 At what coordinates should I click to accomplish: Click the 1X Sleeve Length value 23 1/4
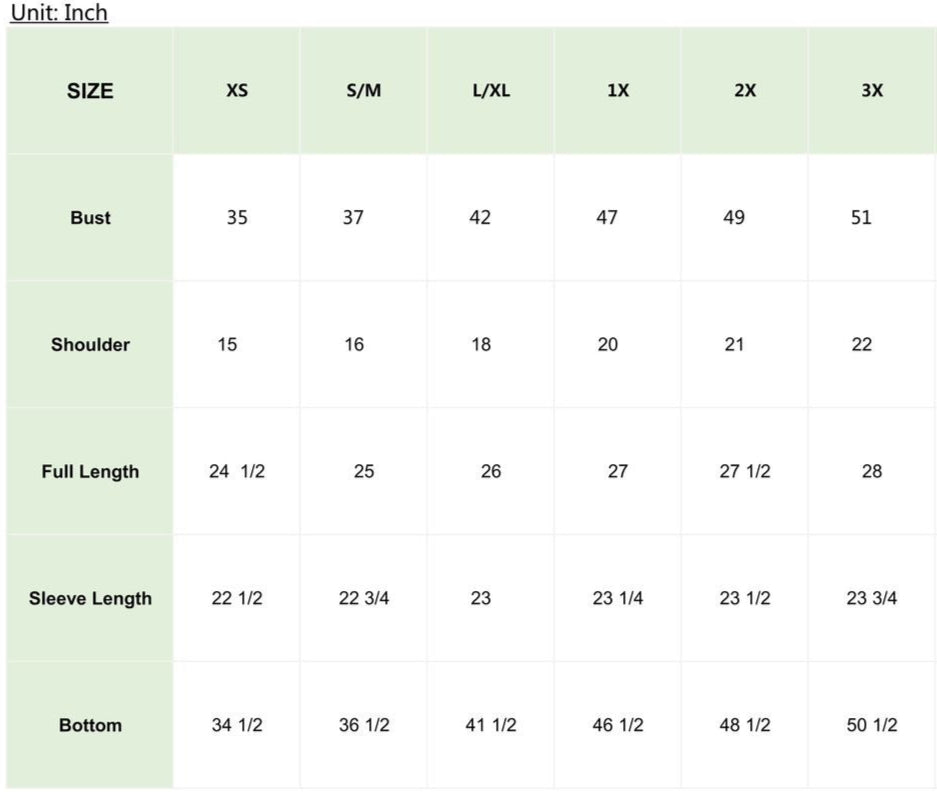click(x=618, y=598)
